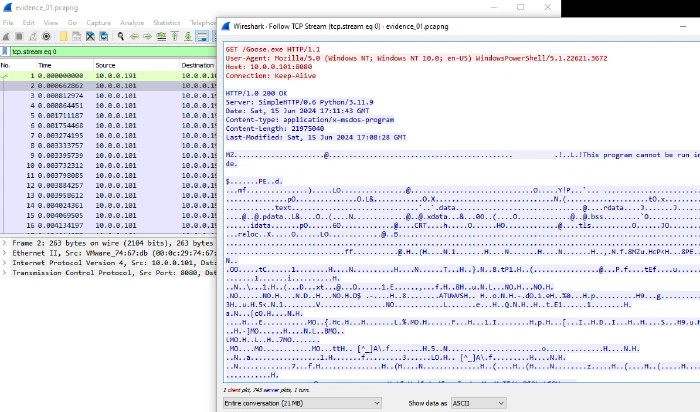Open the Statistics menu
This screenshot has height=412, width=700.
[167, 22]
